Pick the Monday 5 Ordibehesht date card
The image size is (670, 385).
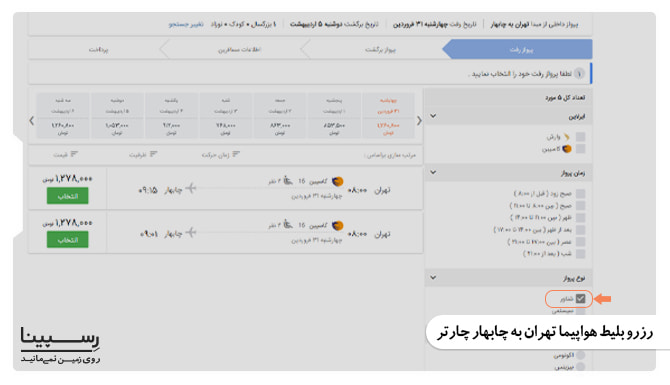tap(117, 115)
